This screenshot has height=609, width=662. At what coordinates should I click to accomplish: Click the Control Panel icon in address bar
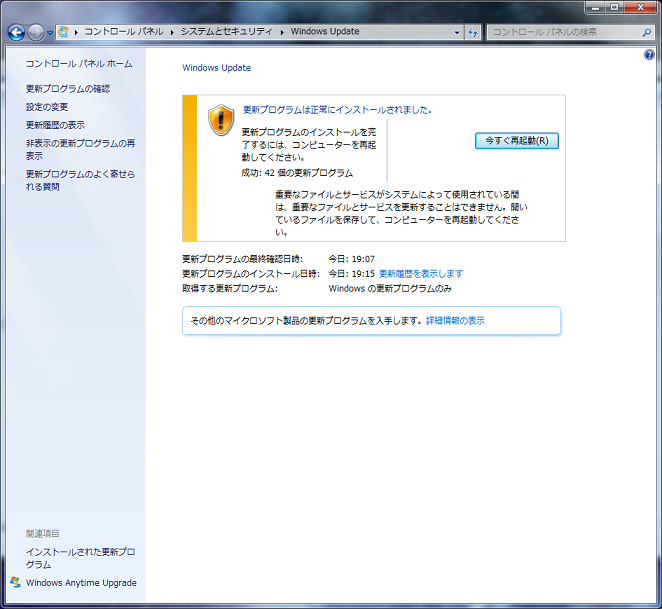tap(63, 32)
